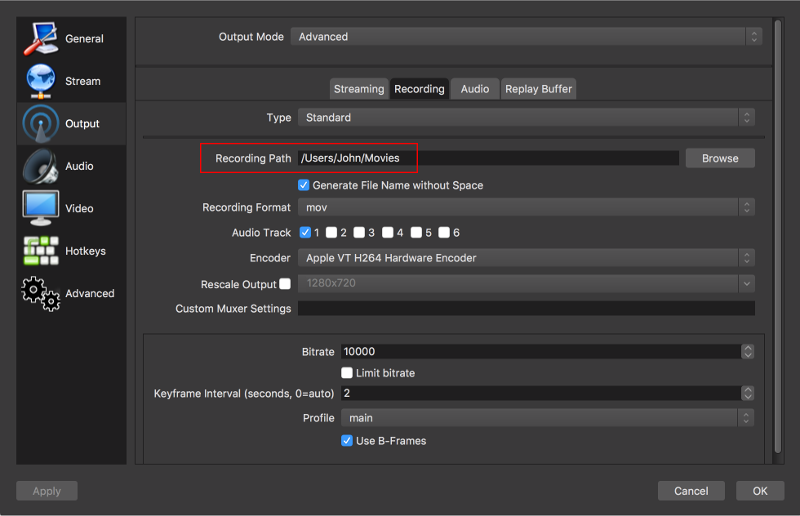Click the Output broadcast icon
This screenshot has width=800, height=516.
[x=41, y=123]
